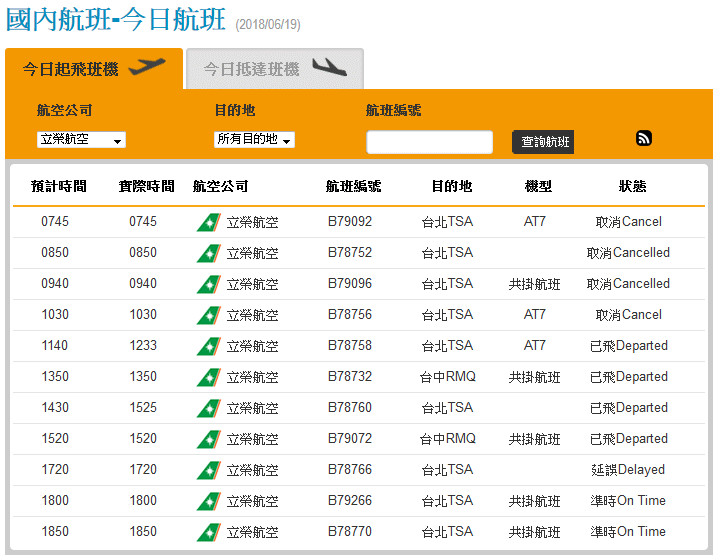Click the 目的地 table column header
The image size is (713, 560).
tap(452, 186)
